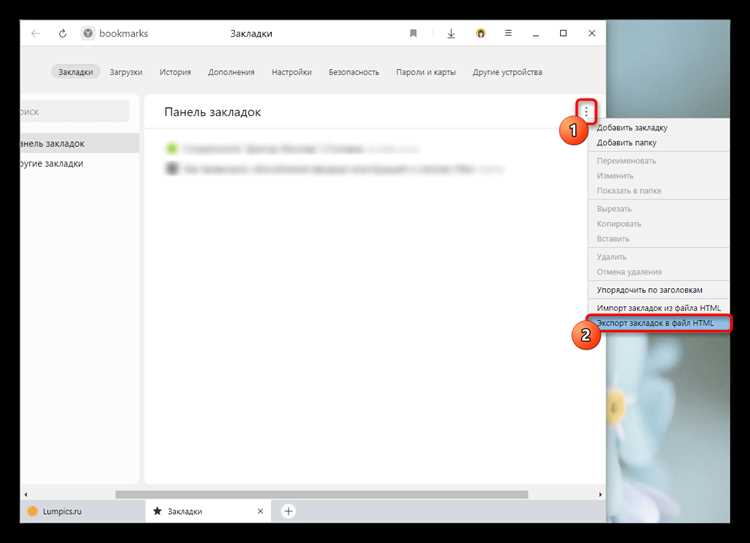Switch to the Закладки tab
Viewport: 750px width, 543px height.
[x=76, y=72]
